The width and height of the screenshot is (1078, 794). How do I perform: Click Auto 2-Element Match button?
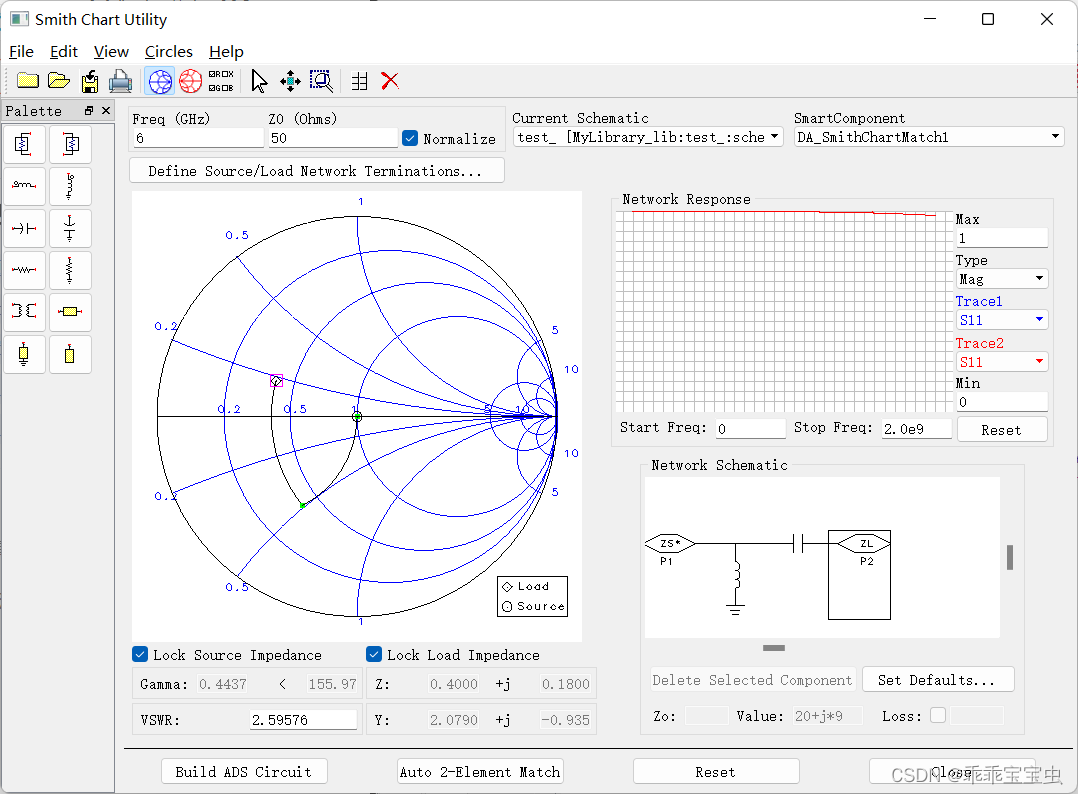(481, 771)
